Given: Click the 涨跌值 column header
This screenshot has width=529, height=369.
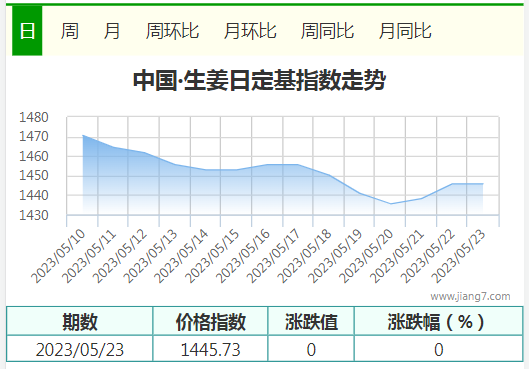Looking at the screenshot, I should (x=311, y=321).
